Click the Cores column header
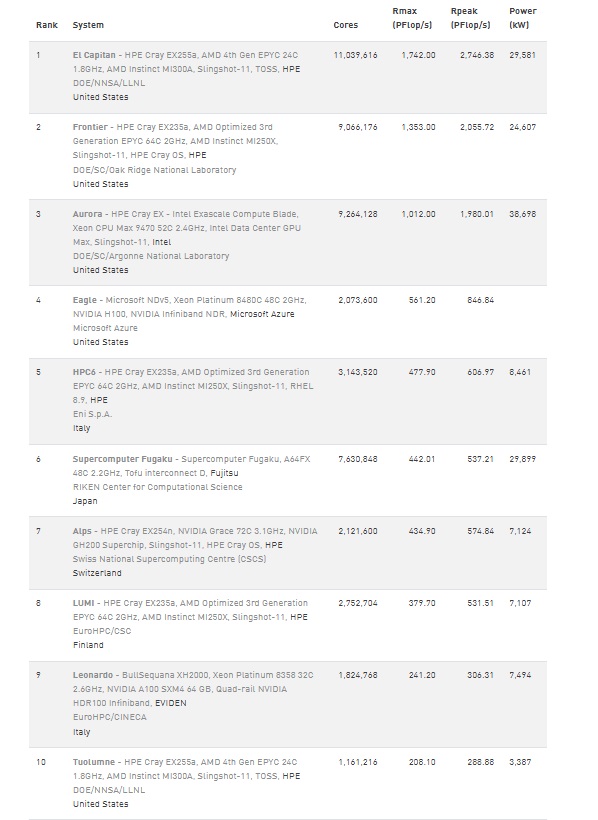 [x=346, y=25]
